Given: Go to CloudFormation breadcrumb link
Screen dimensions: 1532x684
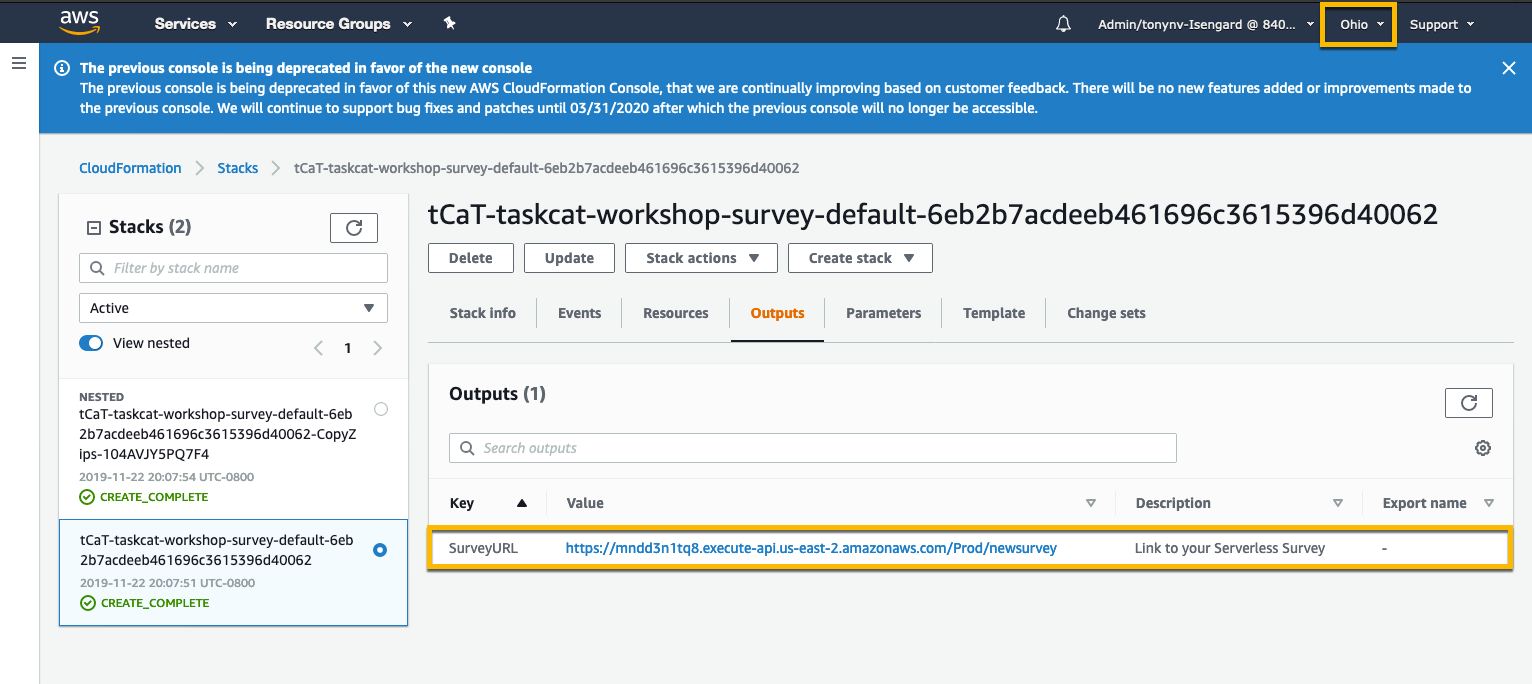Looking at the screenshot, I should pos(130,168).
